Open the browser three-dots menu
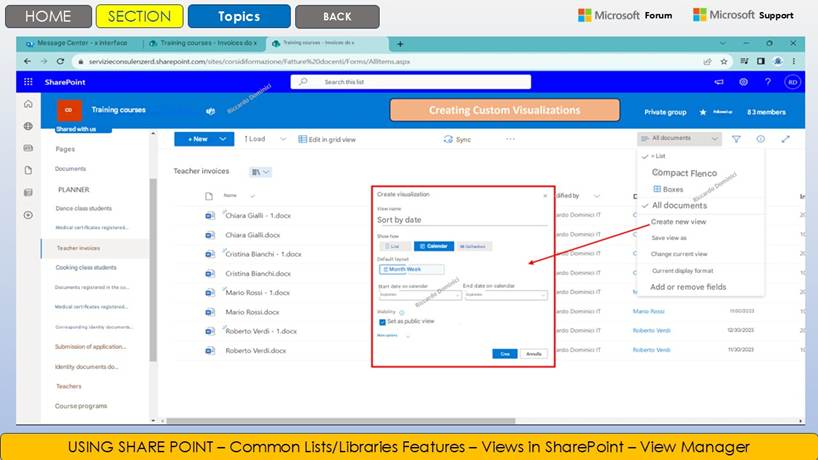This screenshot has width=818, height=460. [794, 61]
